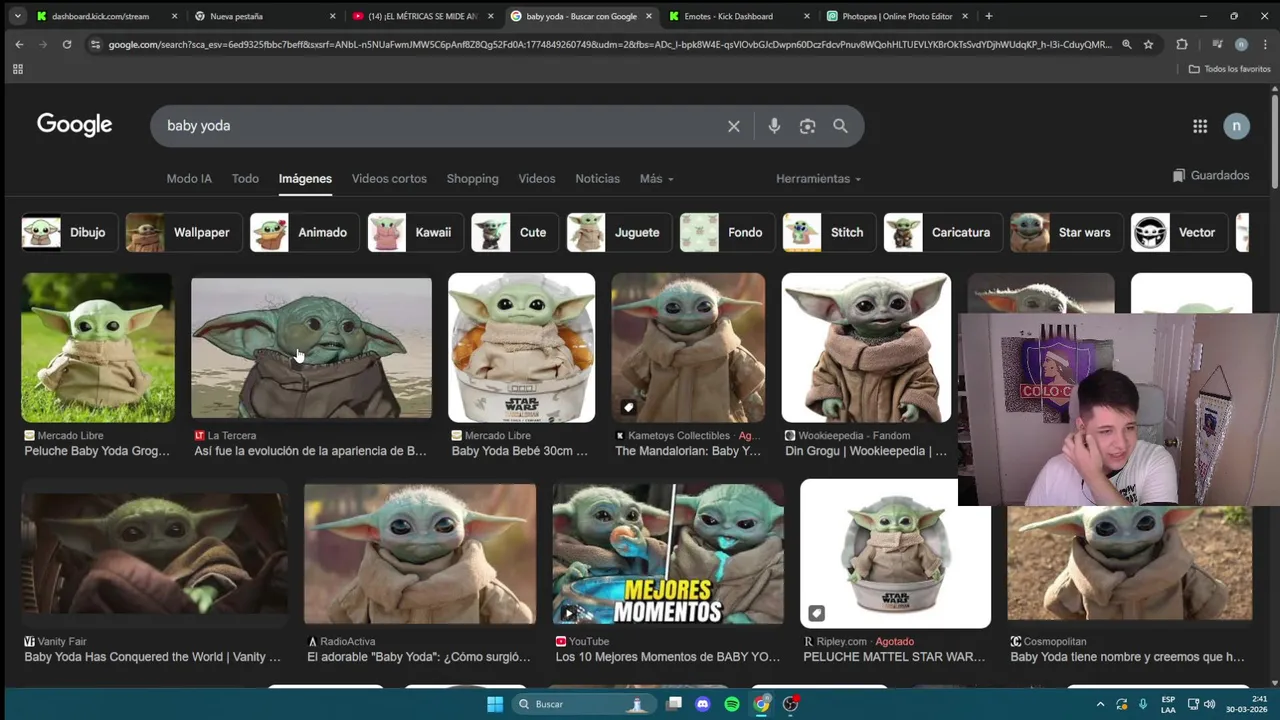Open the Cosmopolitan Baby Yoda tiene nombre link
This screenshot has width=1280, height=720.
(1127, 657)
